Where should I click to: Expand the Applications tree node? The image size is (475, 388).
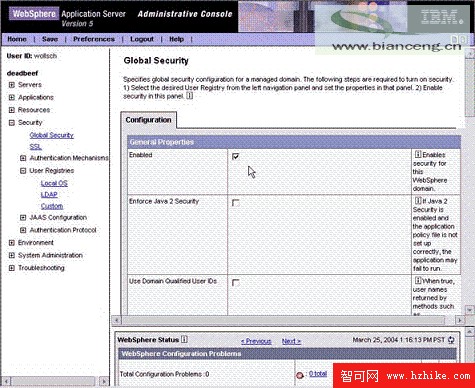(12, 97)
